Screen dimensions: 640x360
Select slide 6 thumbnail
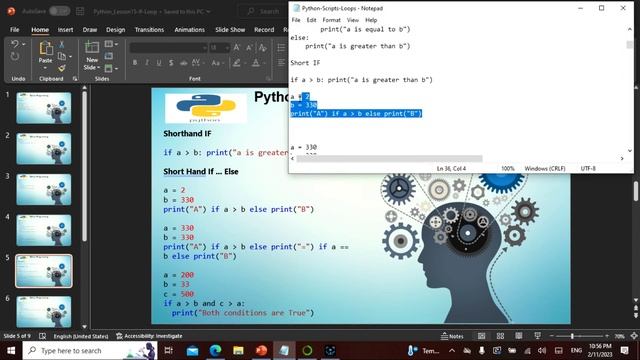[44, 311]
